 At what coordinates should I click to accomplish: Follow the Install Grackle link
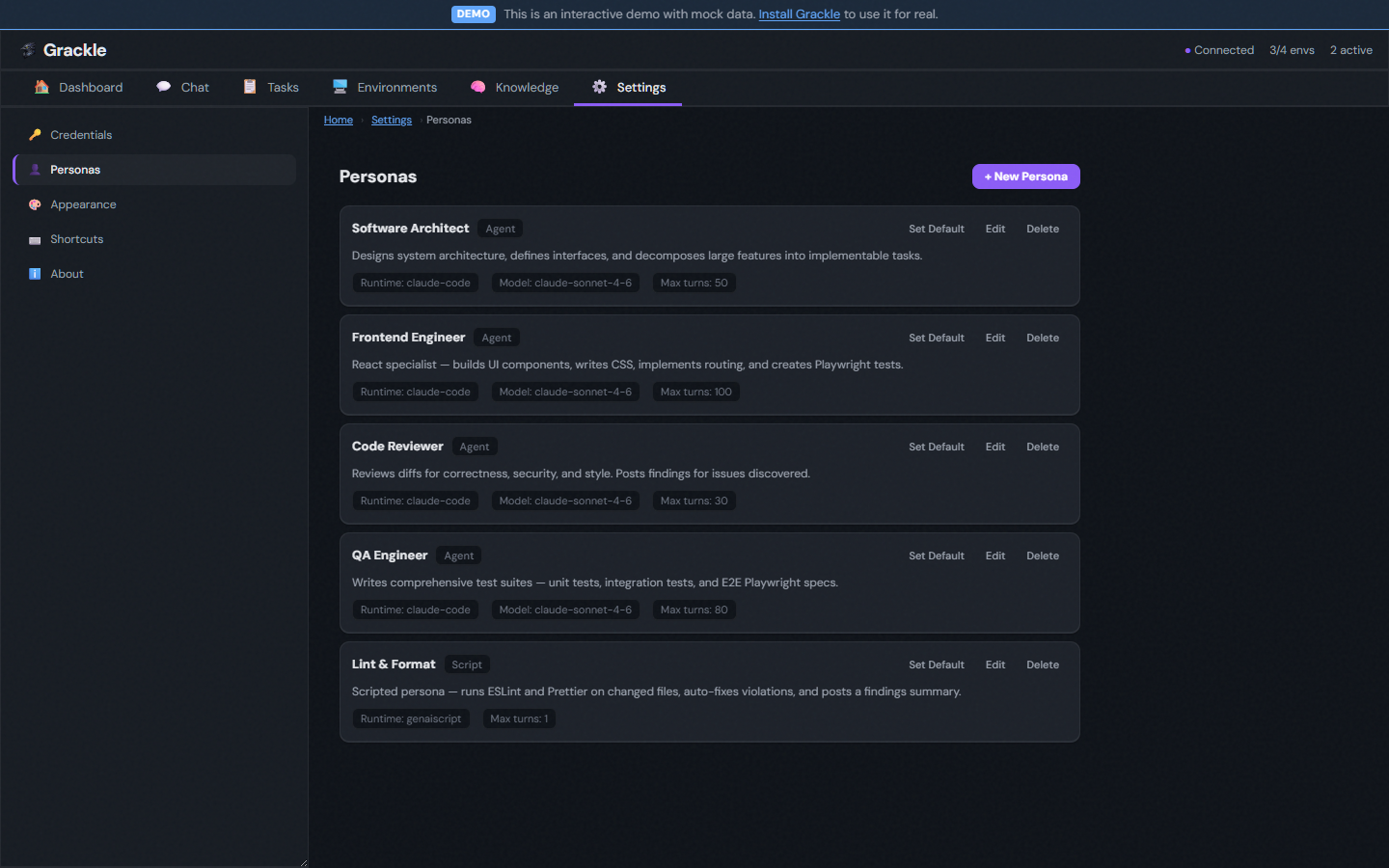click(x=799, y=14)
